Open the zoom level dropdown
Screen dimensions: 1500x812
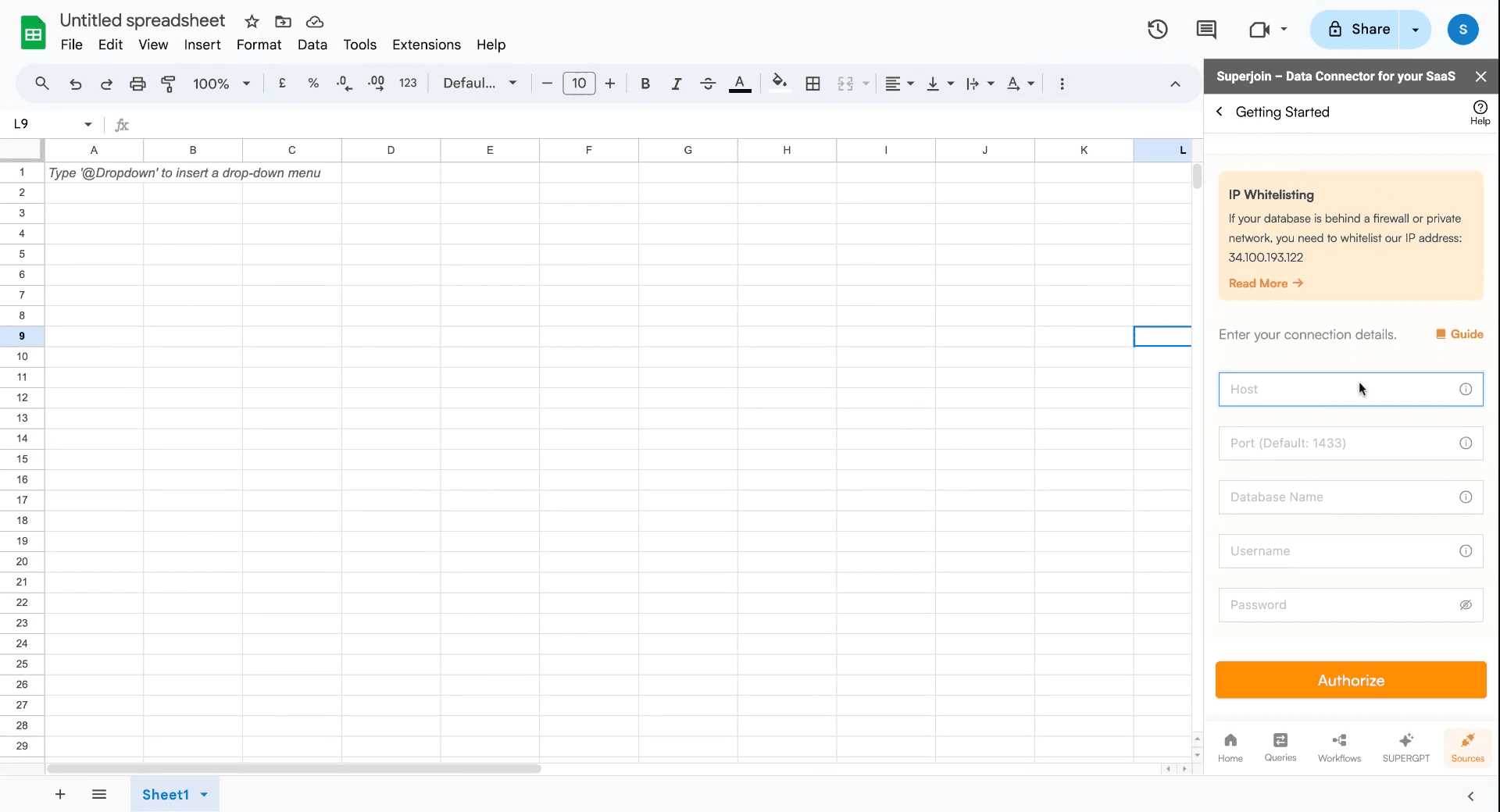click(222, 84)
